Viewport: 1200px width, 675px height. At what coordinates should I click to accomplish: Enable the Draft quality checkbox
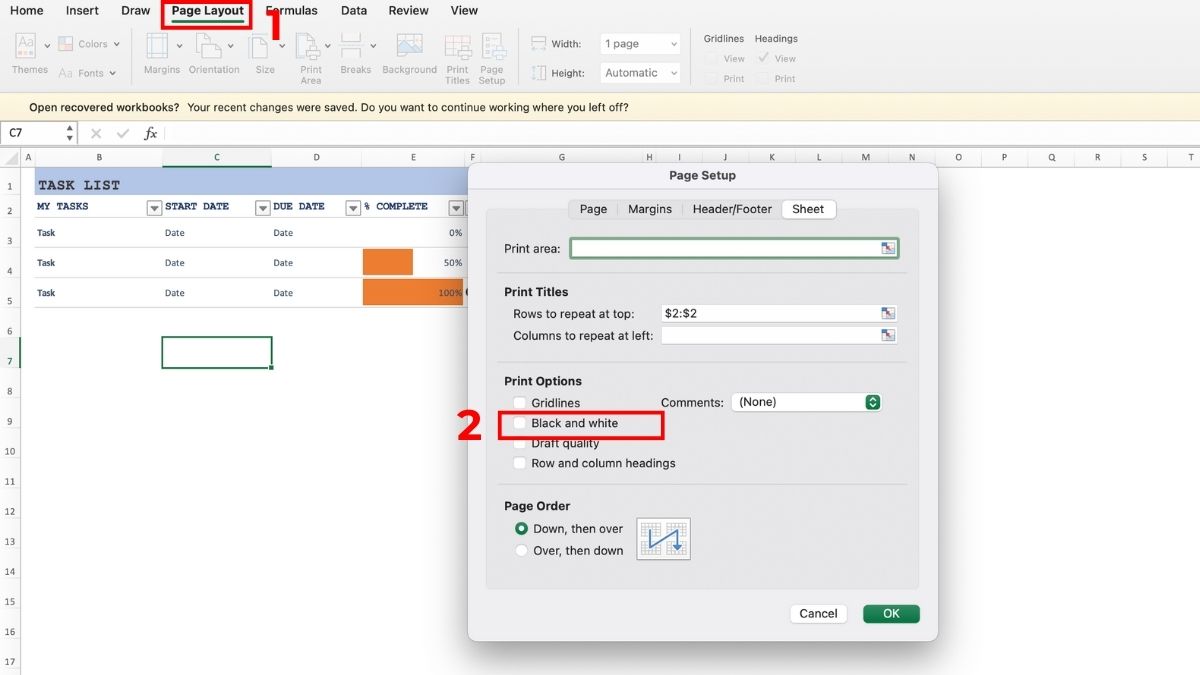coord(520,443)
